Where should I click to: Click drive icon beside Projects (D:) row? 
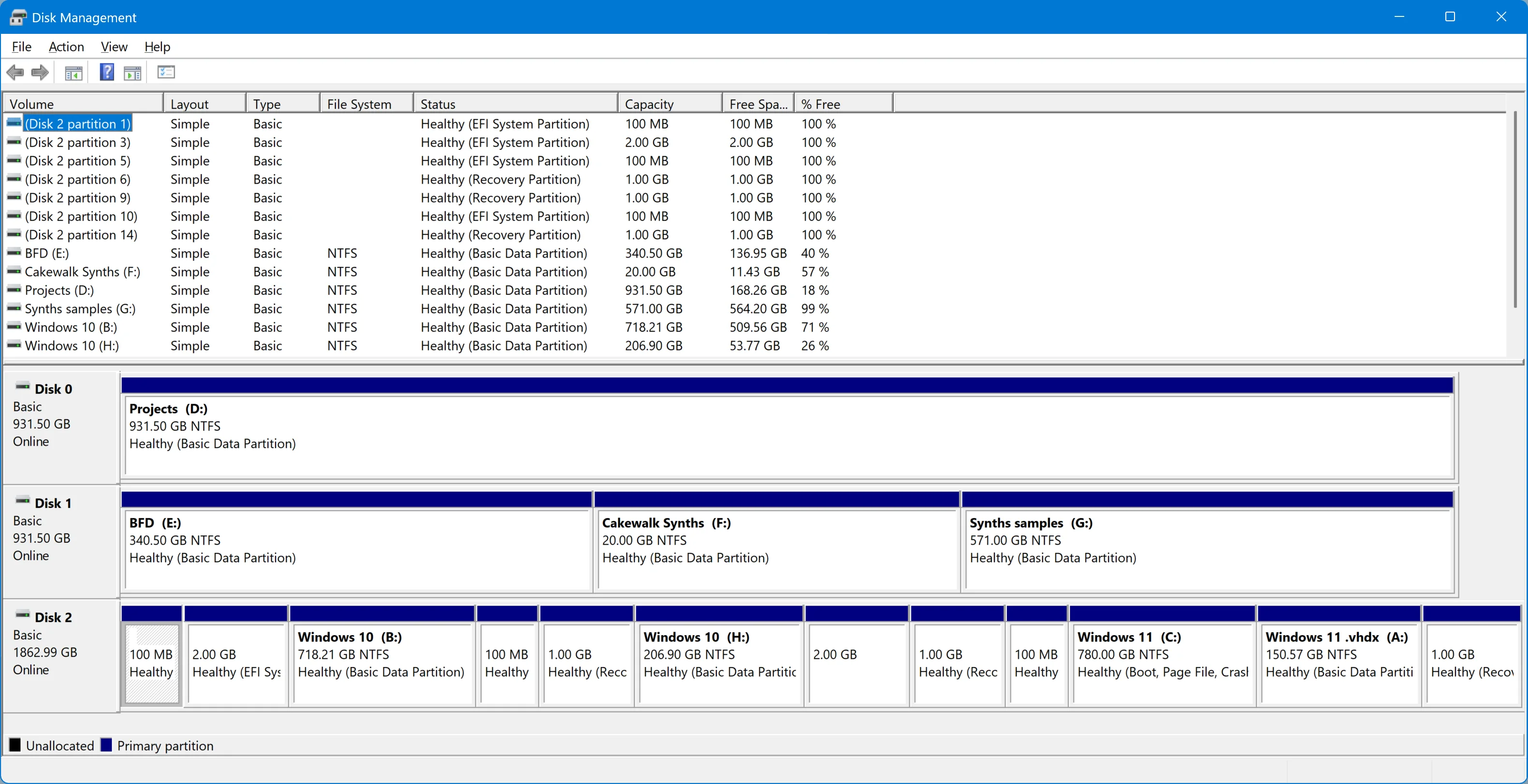[x=14, y=290]
